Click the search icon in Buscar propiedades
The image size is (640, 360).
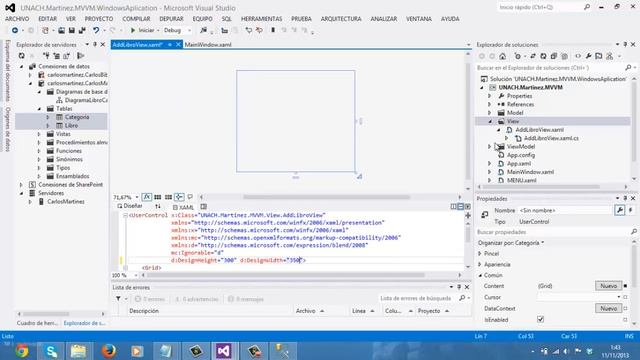(633, 232)
